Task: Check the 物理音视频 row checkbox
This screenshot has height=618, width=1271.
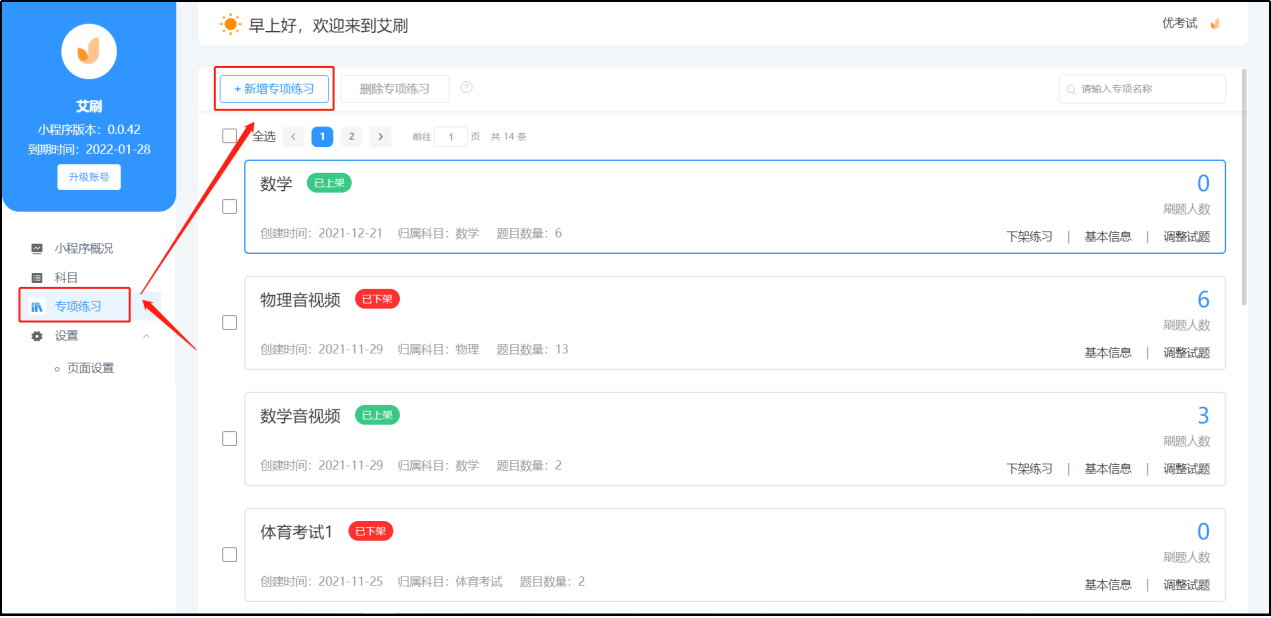Action: 229,322
